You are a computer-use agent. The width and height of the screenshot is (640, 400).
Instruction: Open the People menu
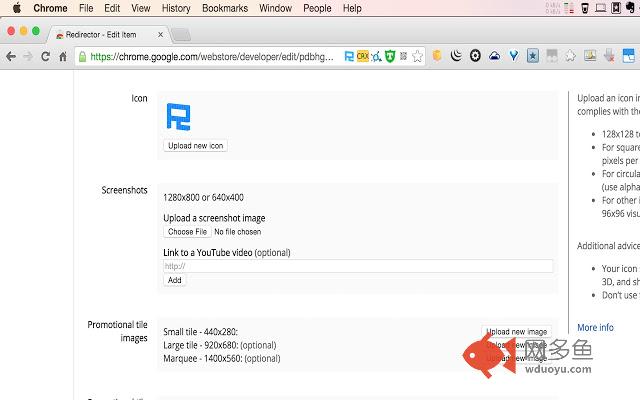(317, 8)
